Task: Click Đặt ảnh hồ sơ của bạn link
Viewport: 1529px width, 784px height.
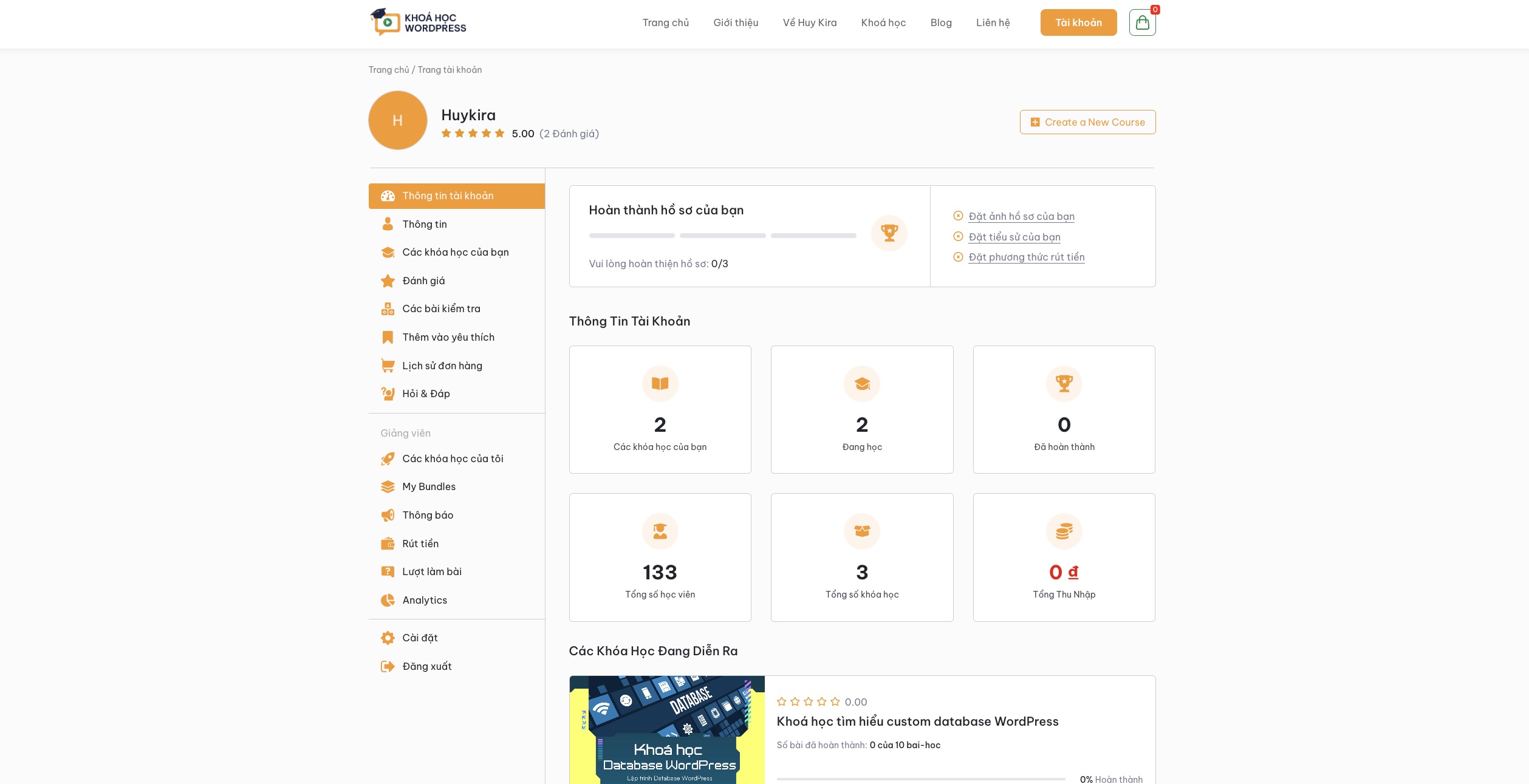Action: [x=1021, y=216]
